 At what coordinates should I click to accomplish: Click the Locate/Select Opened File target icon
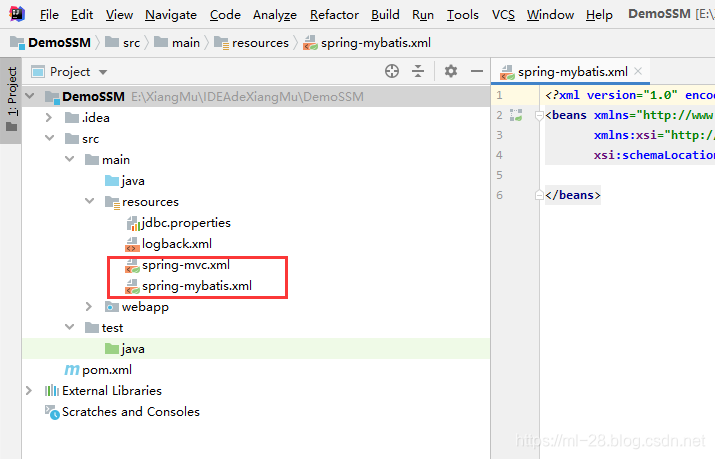coord(392,71)
